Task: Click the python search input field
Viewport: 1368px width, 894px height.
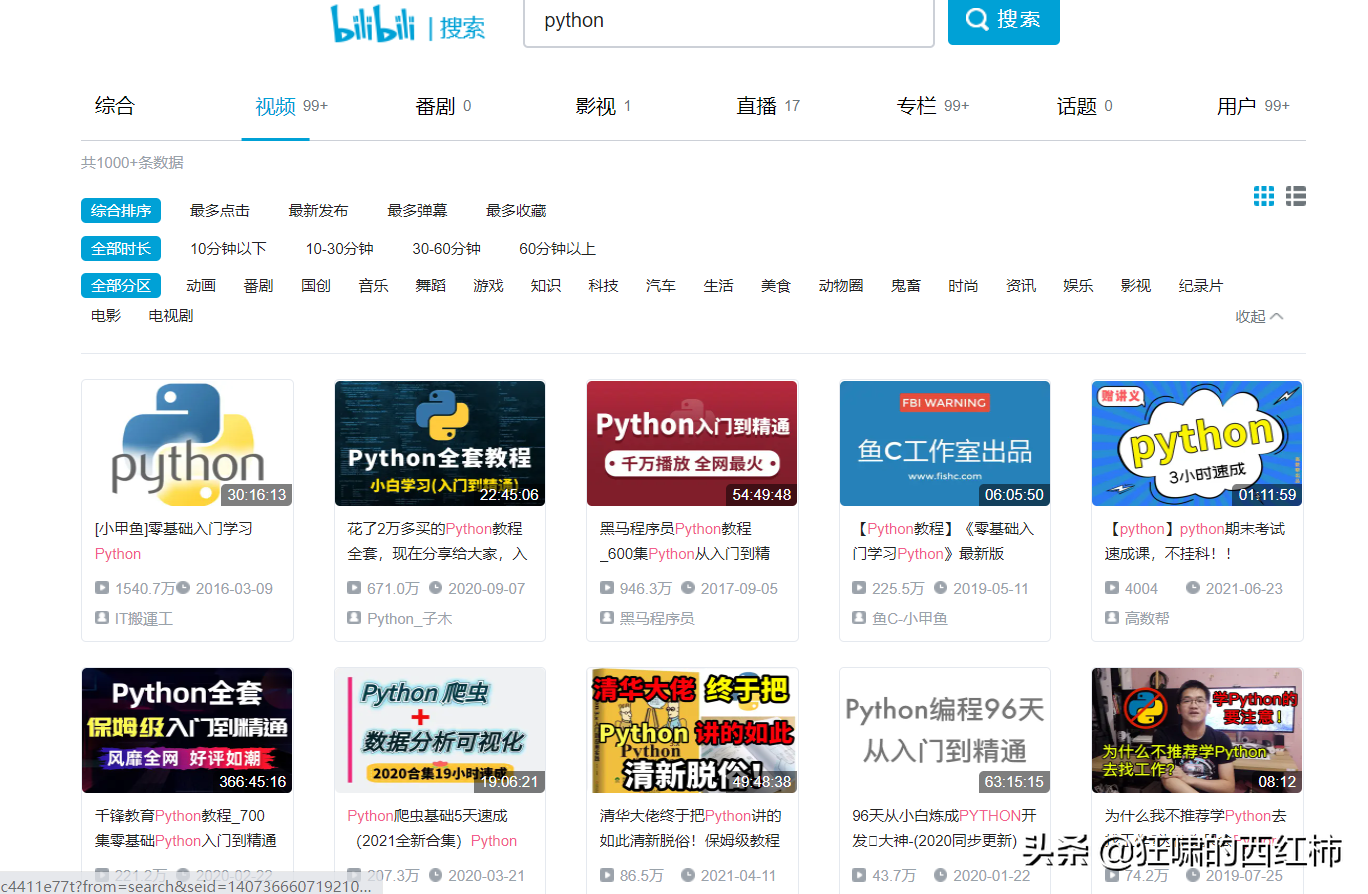Action: [729, 21]
